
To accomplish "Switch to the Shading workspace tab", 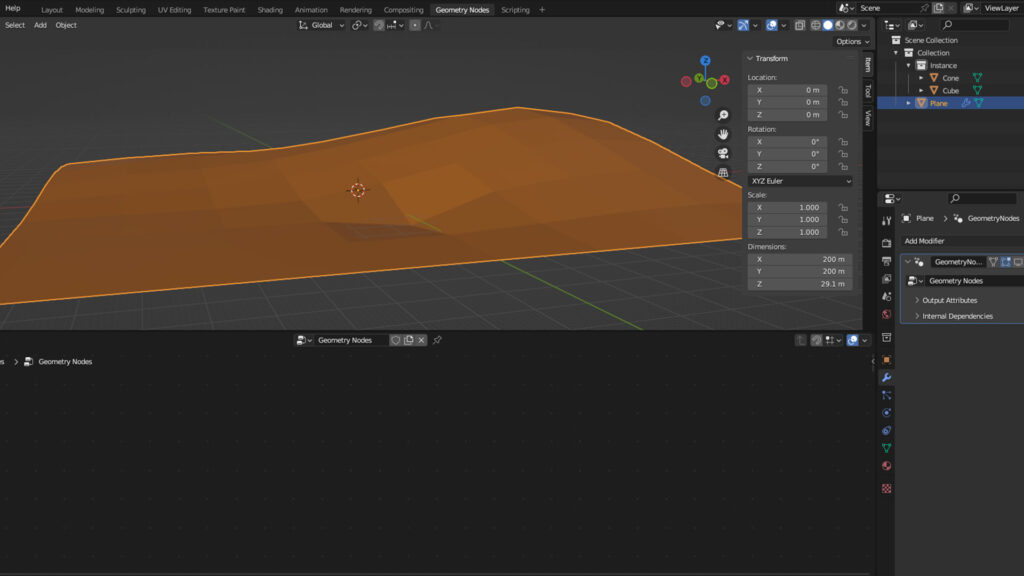I will pyautogui.click(x=269, y=9).
